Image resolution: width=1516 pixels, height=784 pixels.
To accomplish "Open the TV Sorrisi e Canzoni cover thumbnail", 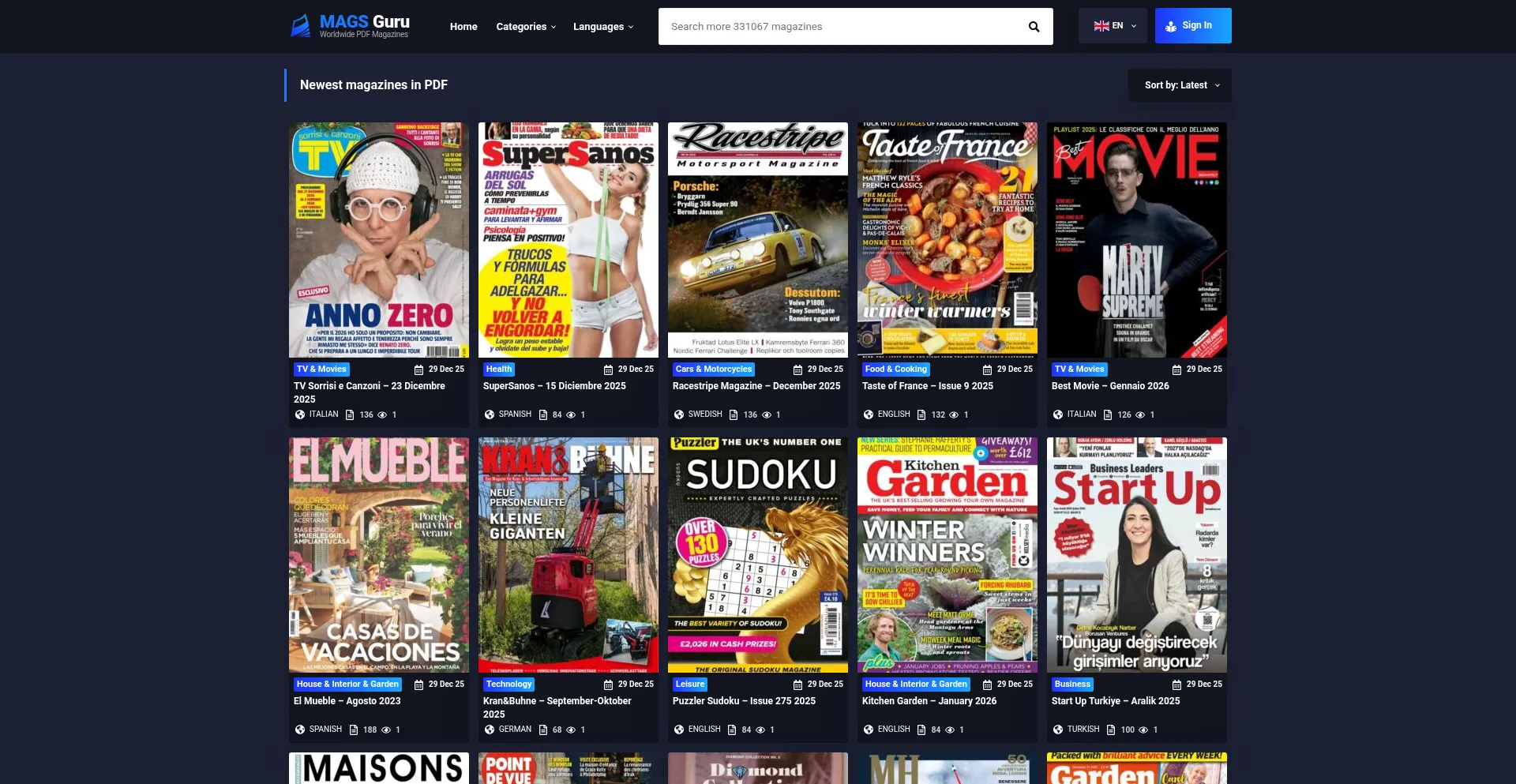I will pyautogui.click(x=379, y=240).
